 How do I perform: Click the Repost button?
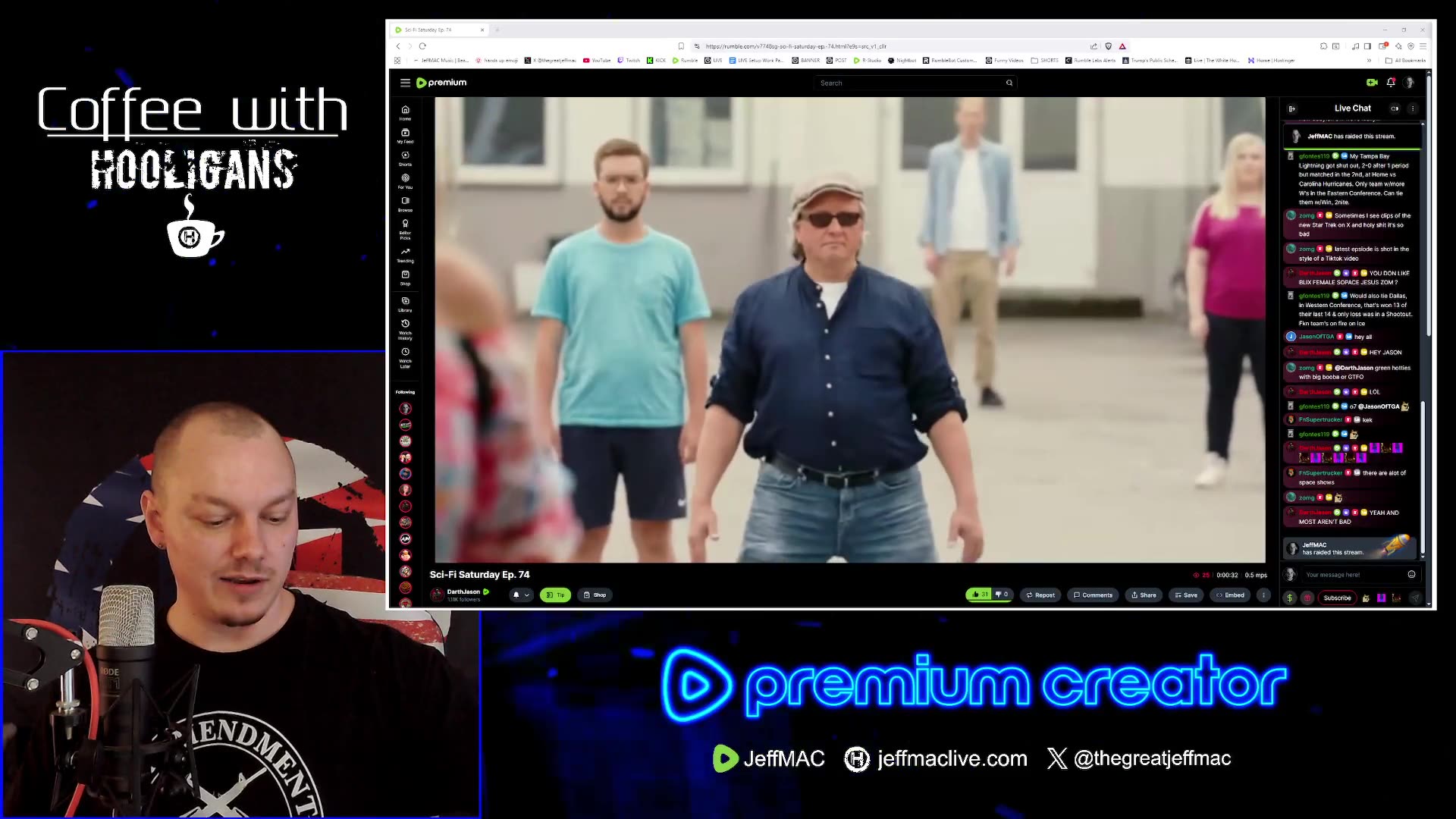(x=1040, y=595)
